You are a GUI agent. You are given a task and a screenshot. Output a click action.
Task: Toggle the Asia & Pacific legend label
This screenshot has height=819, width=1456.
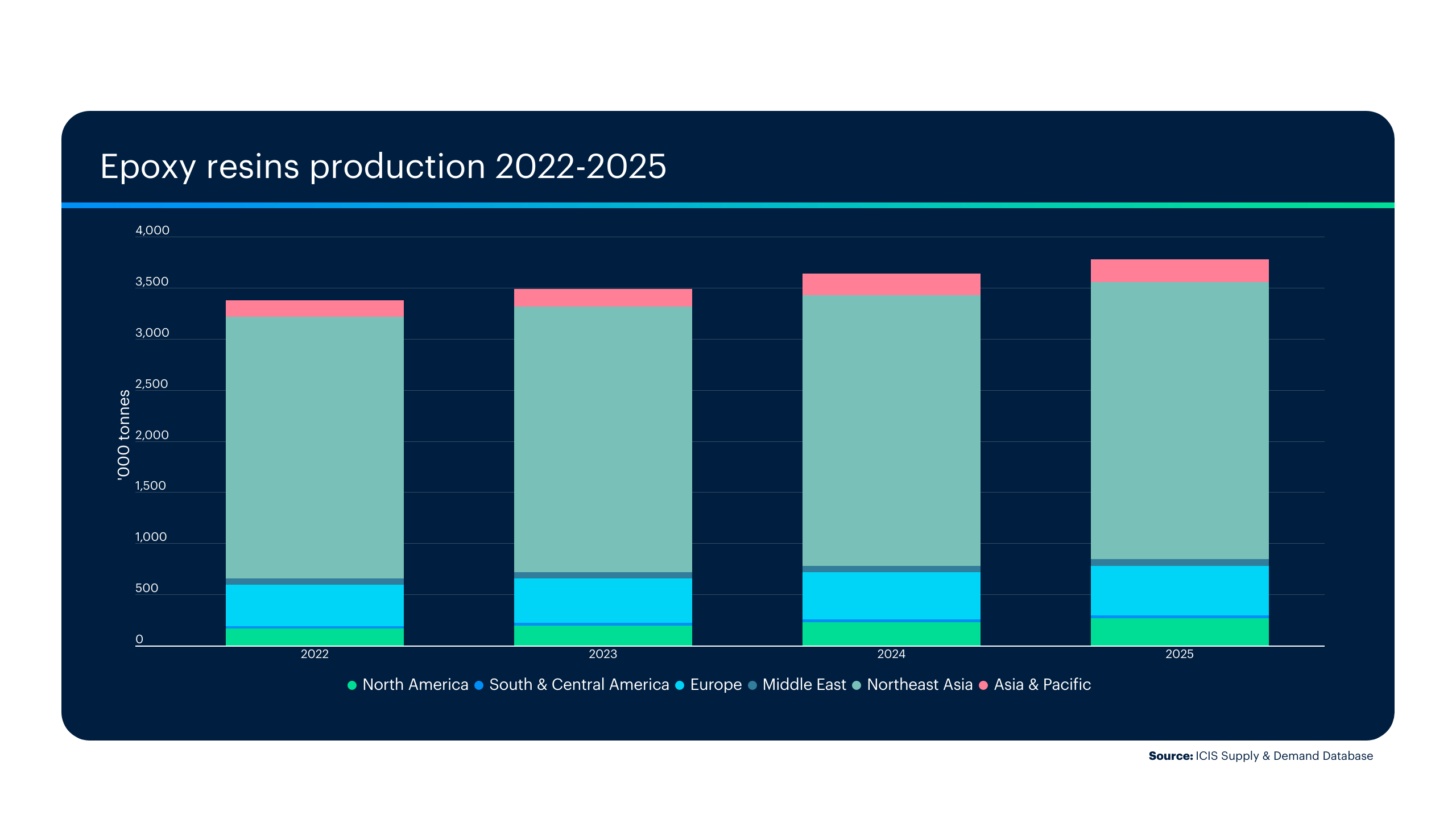(1042, 684)
